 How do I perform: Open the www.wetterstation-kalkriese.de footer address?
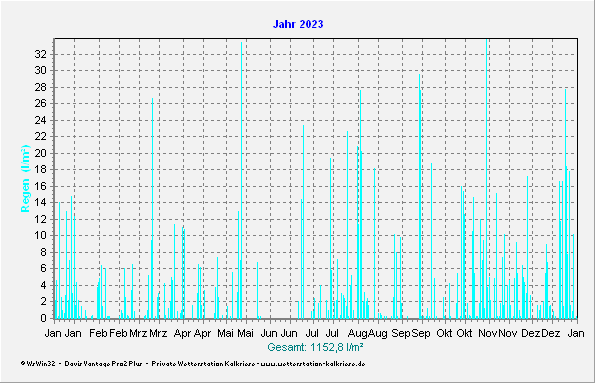313,364
